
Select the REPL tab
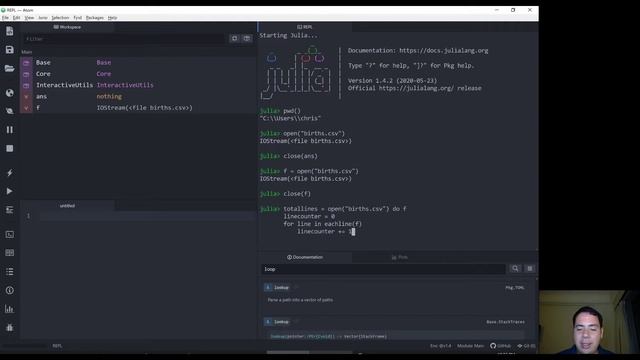(304, 27)
